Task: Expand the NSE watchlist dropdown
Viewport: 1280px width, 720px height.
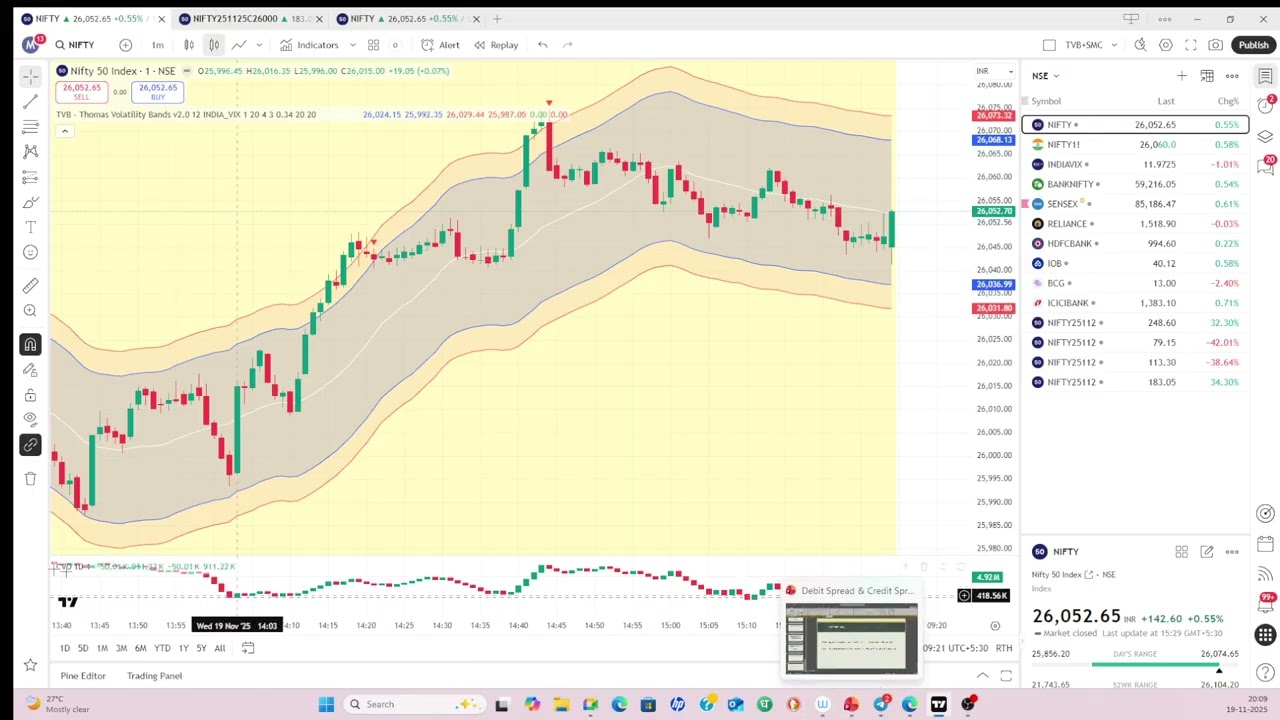Action: 1045,76
